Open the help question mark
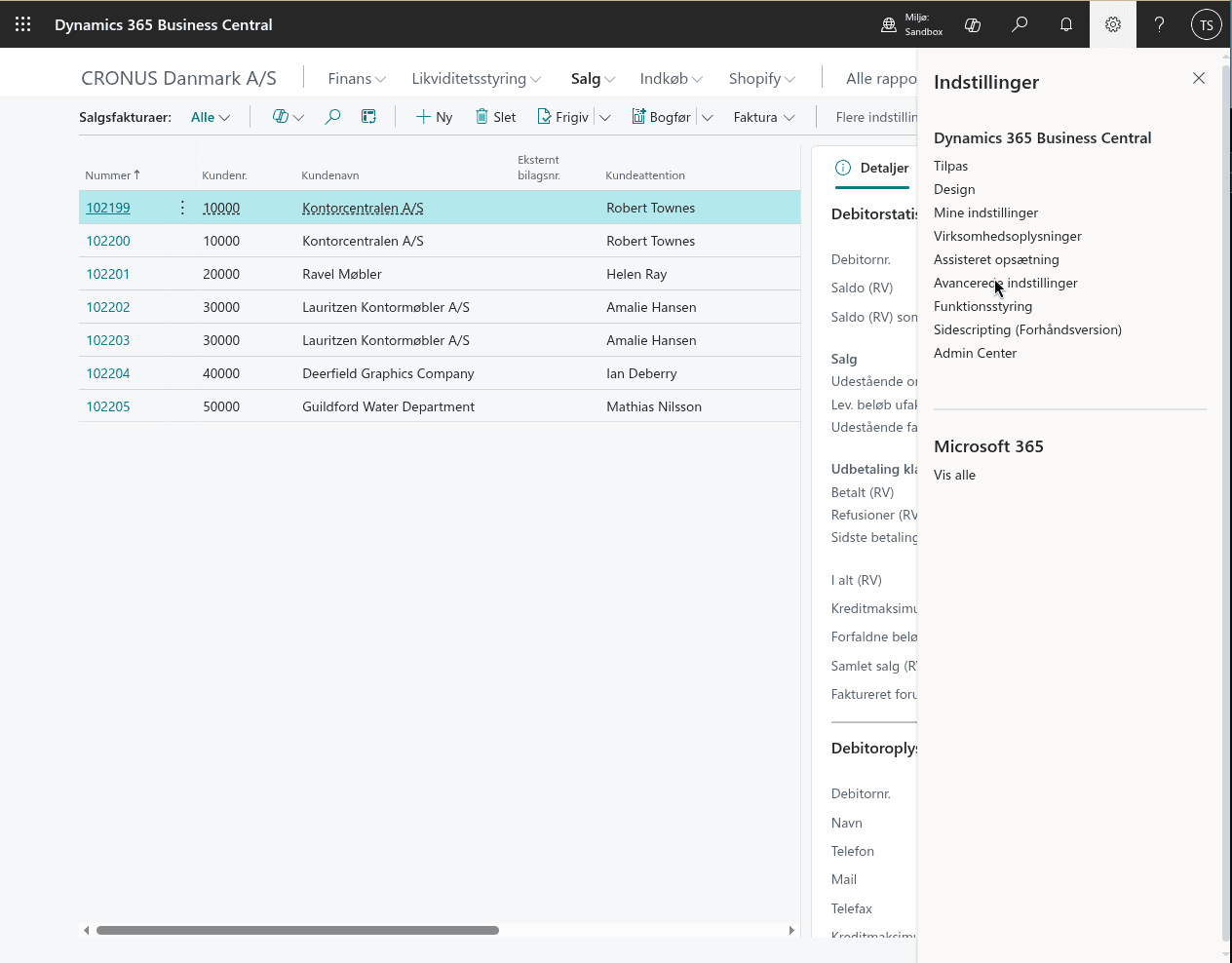Viewport: 1232px width, 963px height. 1159,24
